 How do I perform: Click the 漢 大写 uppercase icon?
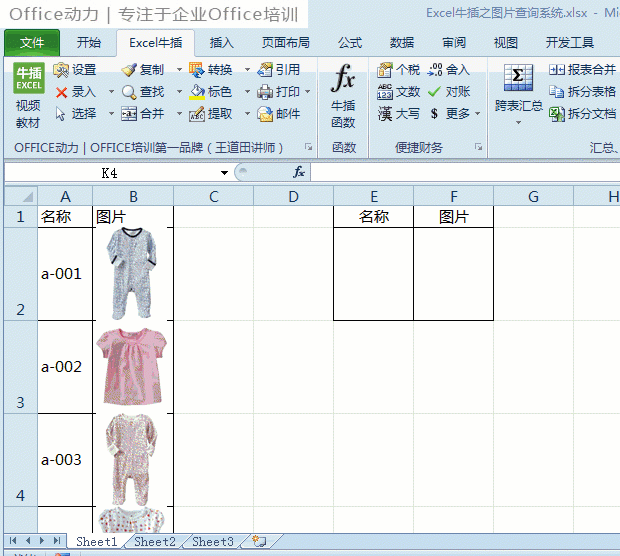[x=384, y=114]
